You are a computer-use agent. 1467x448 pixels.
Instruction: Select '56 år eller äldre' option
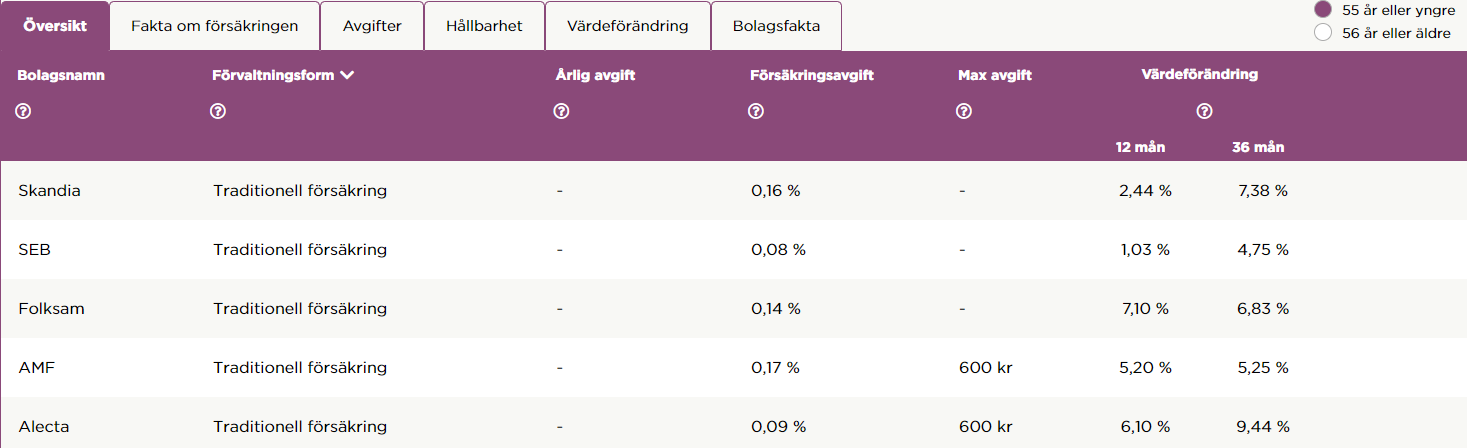click(x=1323, y=33)
